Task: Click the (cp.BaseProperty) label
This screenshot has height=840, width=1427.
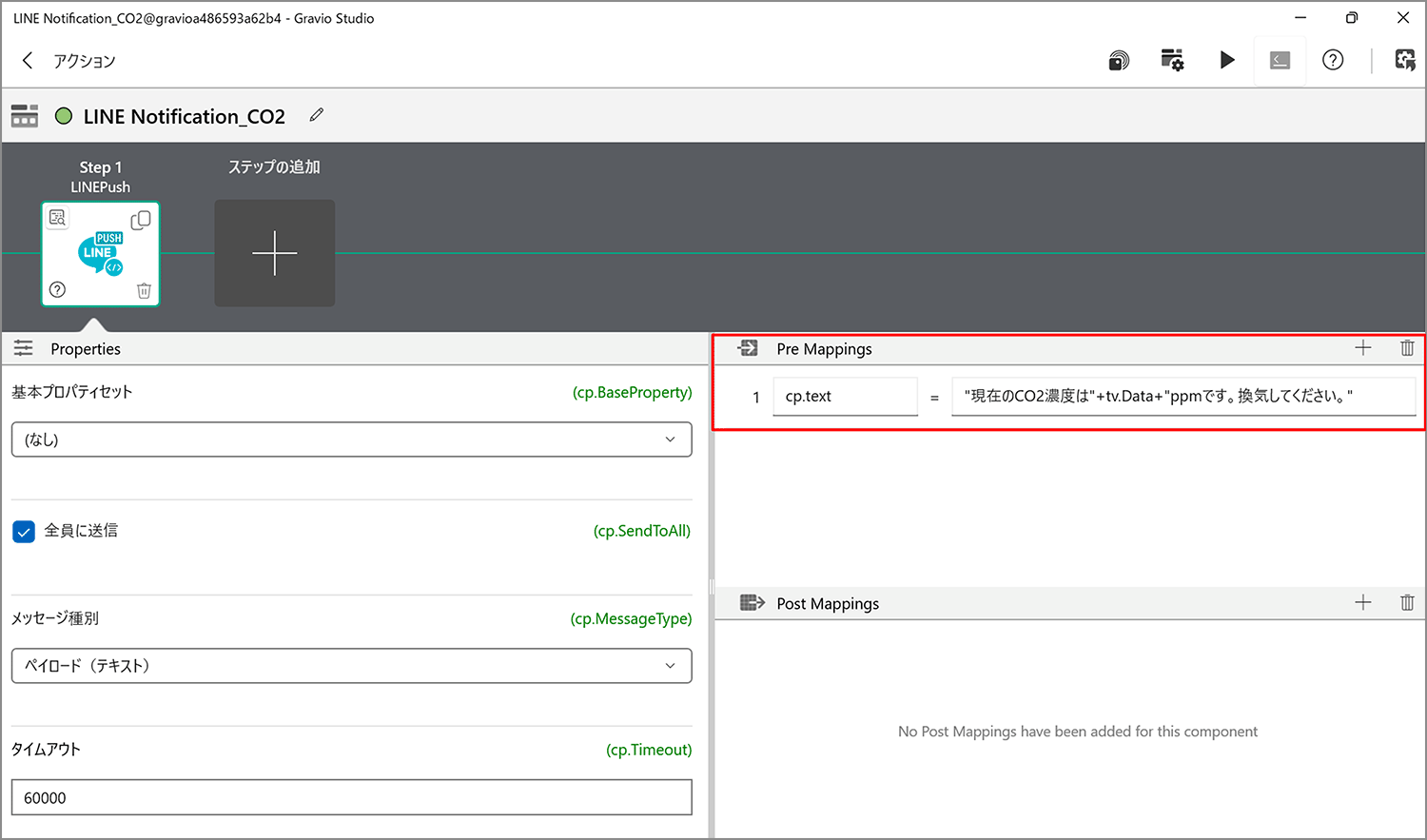Action: click(x=632, y=392)
